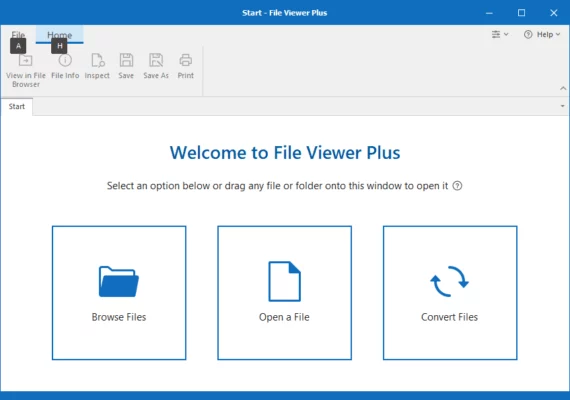Screen dimensions: 570x400
Task: Switch to the Home ribbon tab
Action: point(60,35)
